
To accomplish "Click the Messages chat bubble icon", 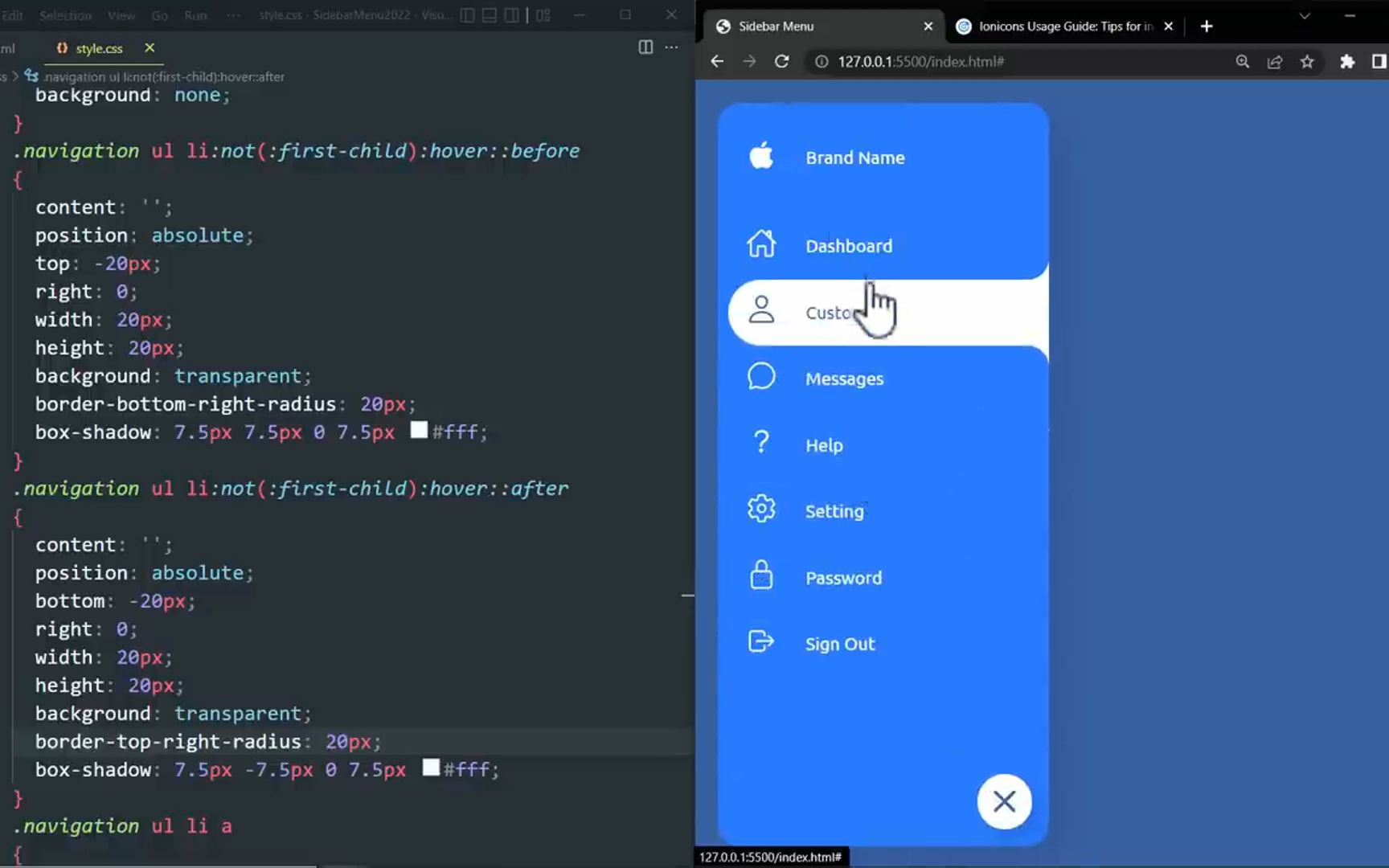I will pyautogui.click(x=761, y=376).
